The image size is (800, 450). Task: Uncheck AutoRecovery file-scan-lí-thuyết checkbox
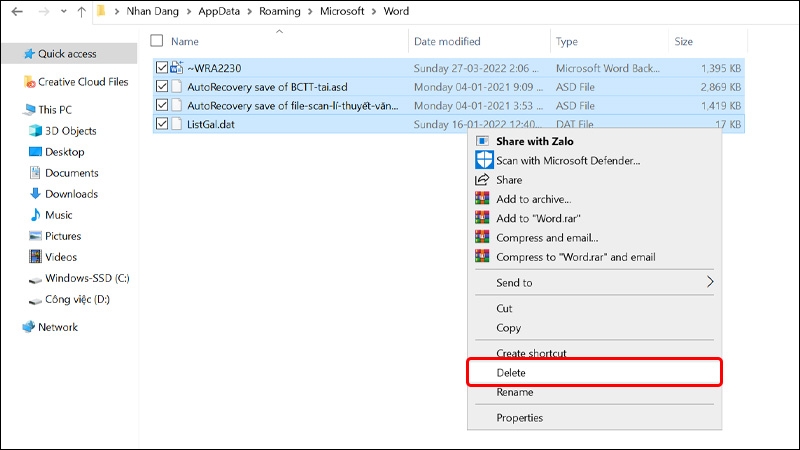click(x=162, y=106)
